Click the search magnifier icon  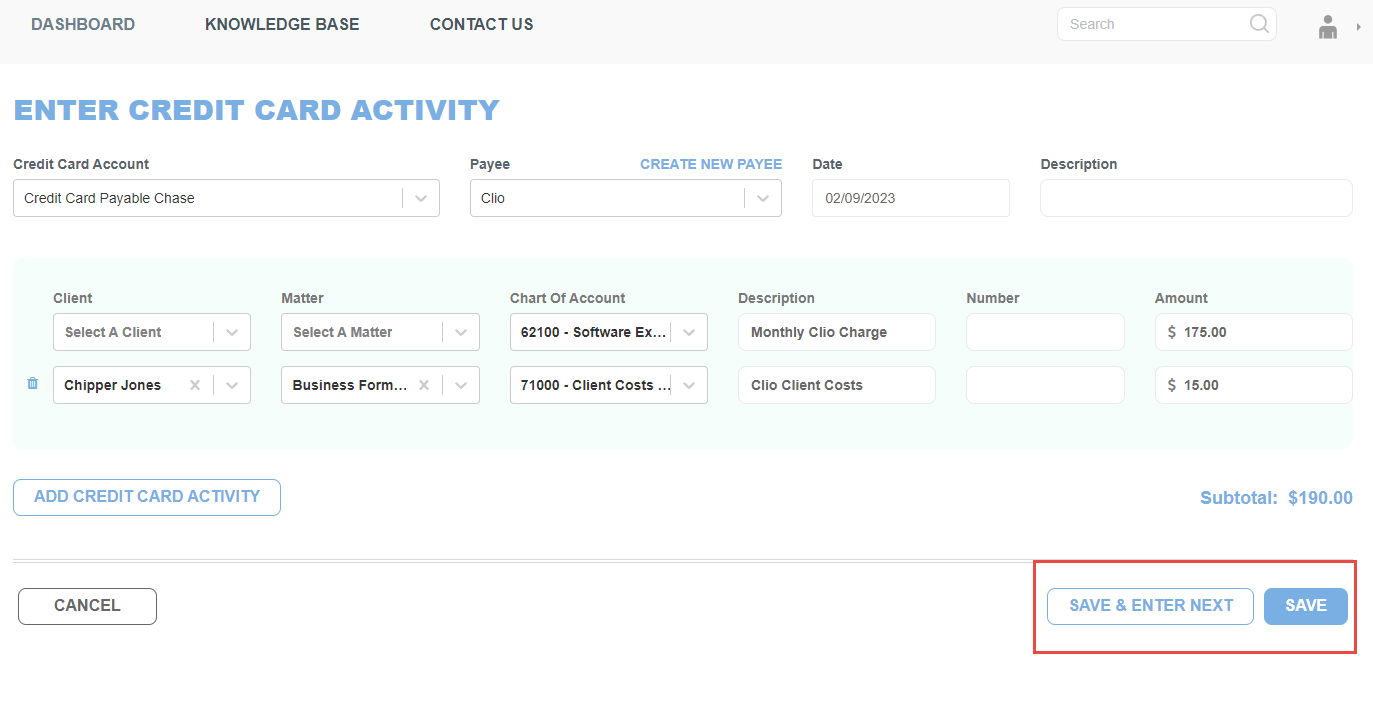(x=1259, y=24)
